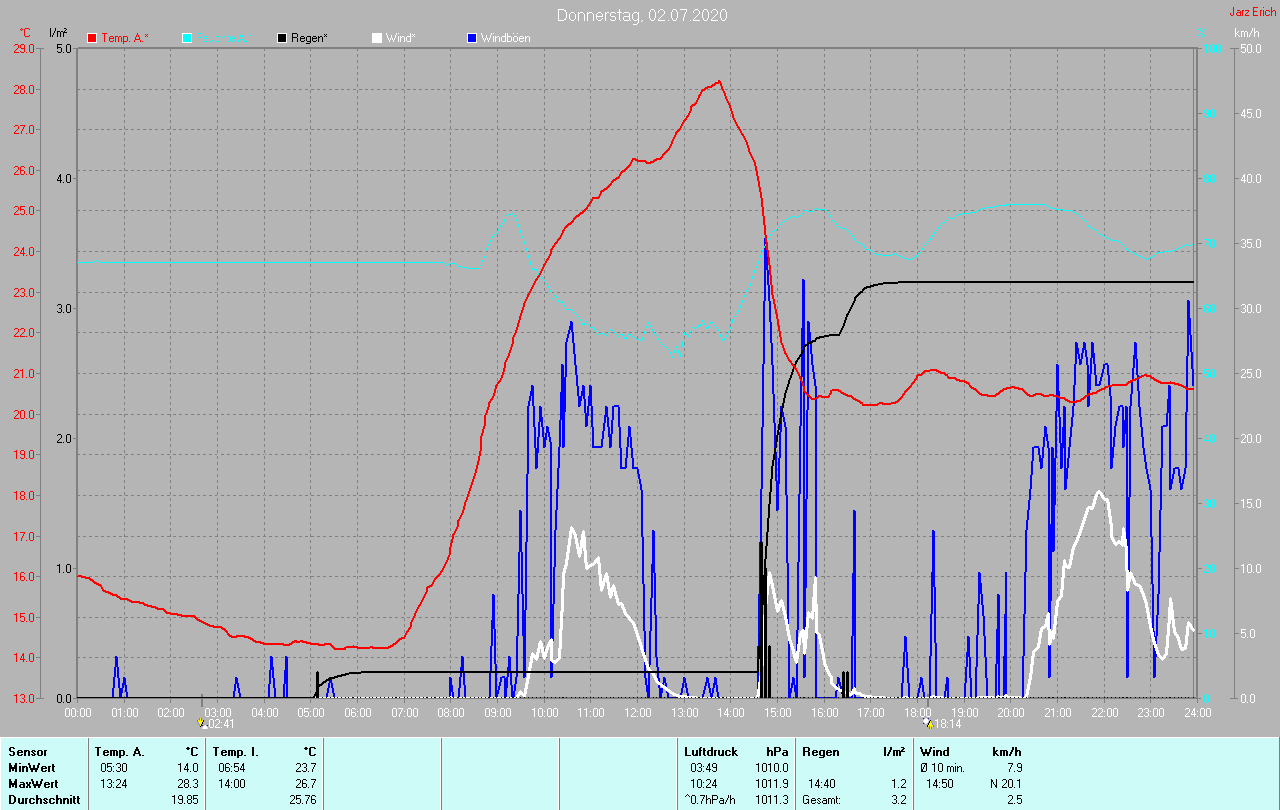Click the min outdoor temperature time 05:30

[x=113, y=768]
